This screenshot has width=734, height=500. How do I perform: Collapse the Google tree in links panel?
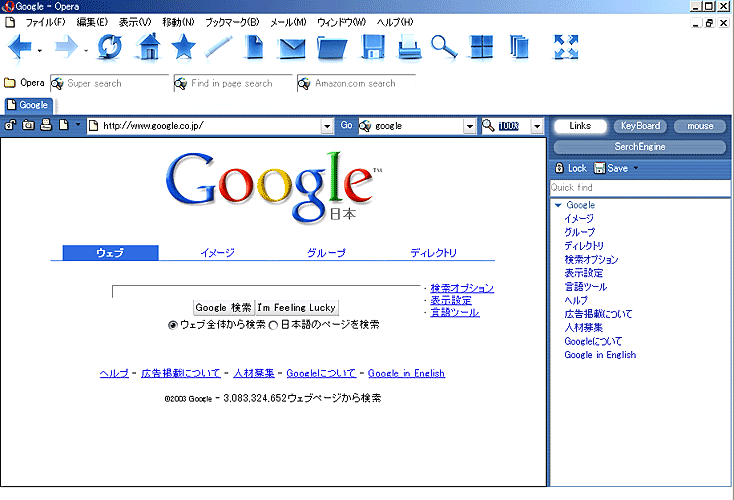(558, 205)
